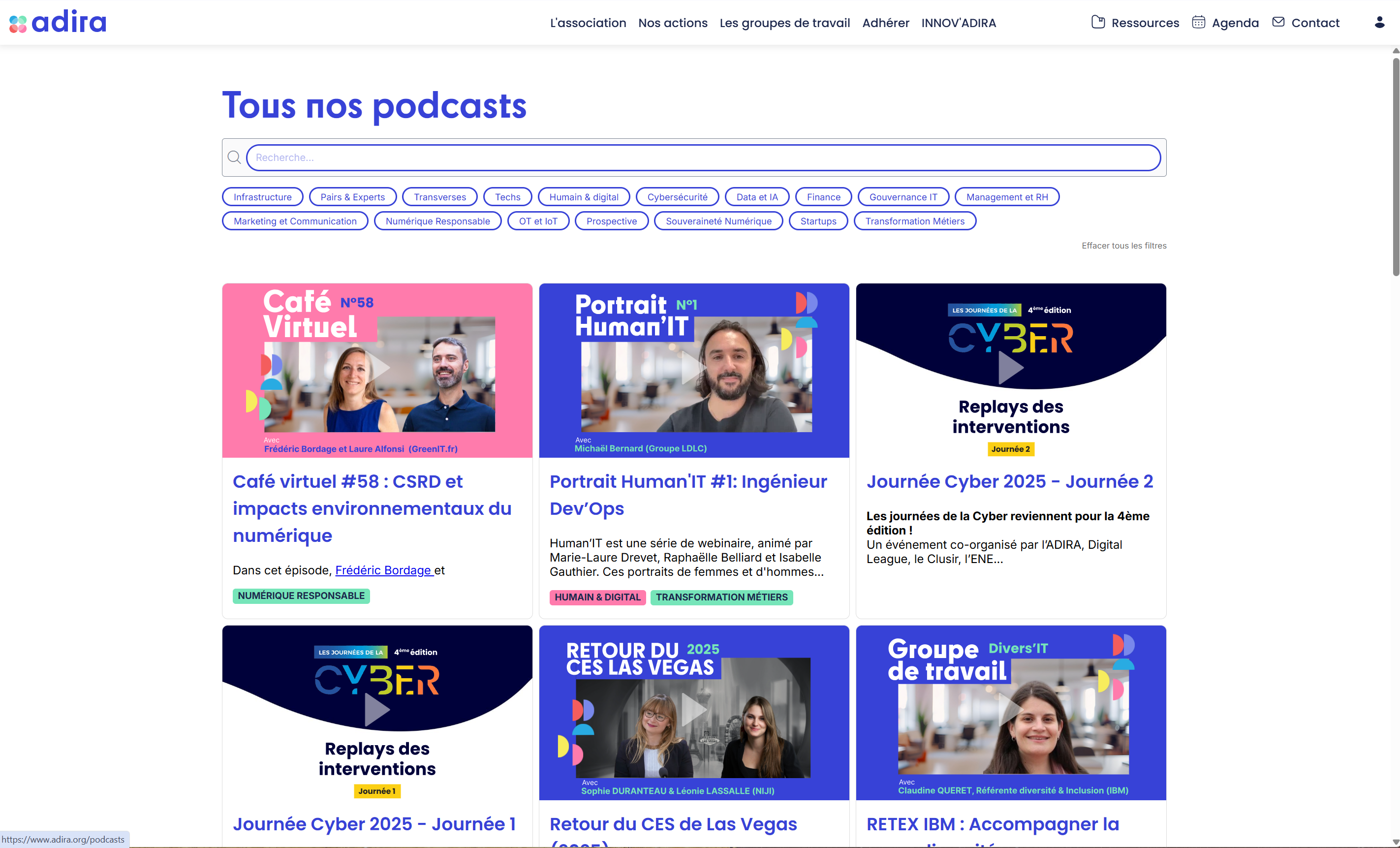Open the Retour du CES thumbnail
Screen dimensions: 1400x848
[x=694, y=712]
